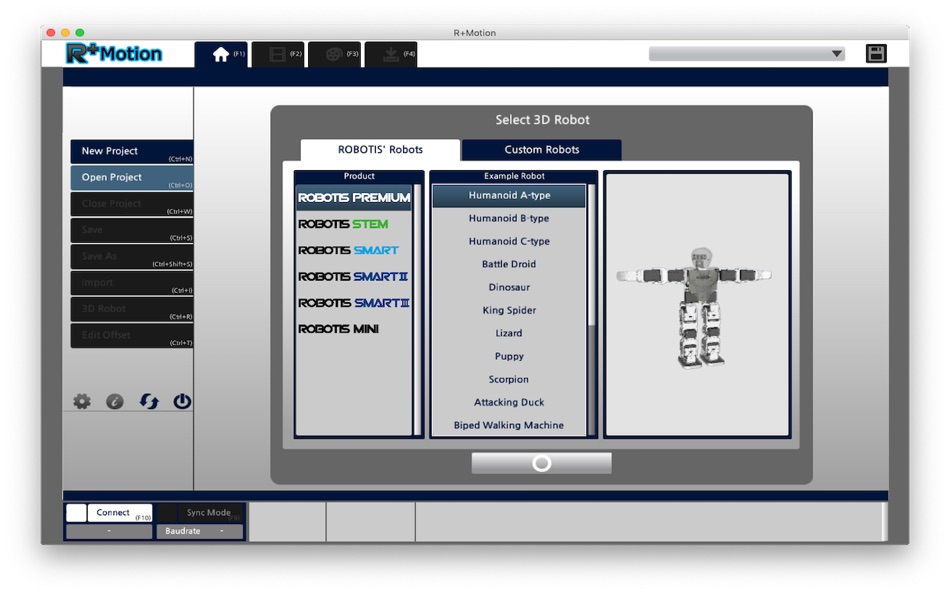
Task: Select Puppy example robot
Action: 509,356
